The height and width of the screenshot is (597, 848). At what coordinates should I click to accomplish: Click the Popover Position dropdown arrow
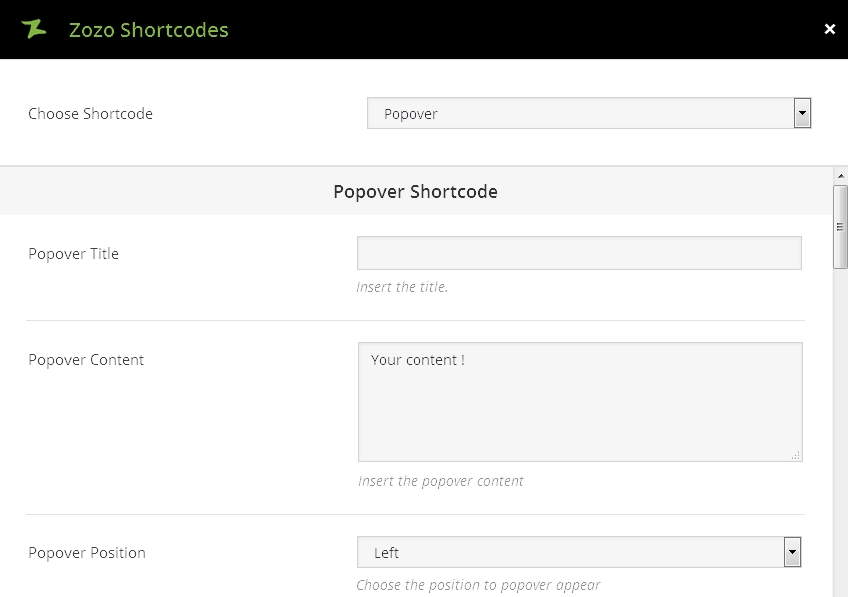(792, 552)
